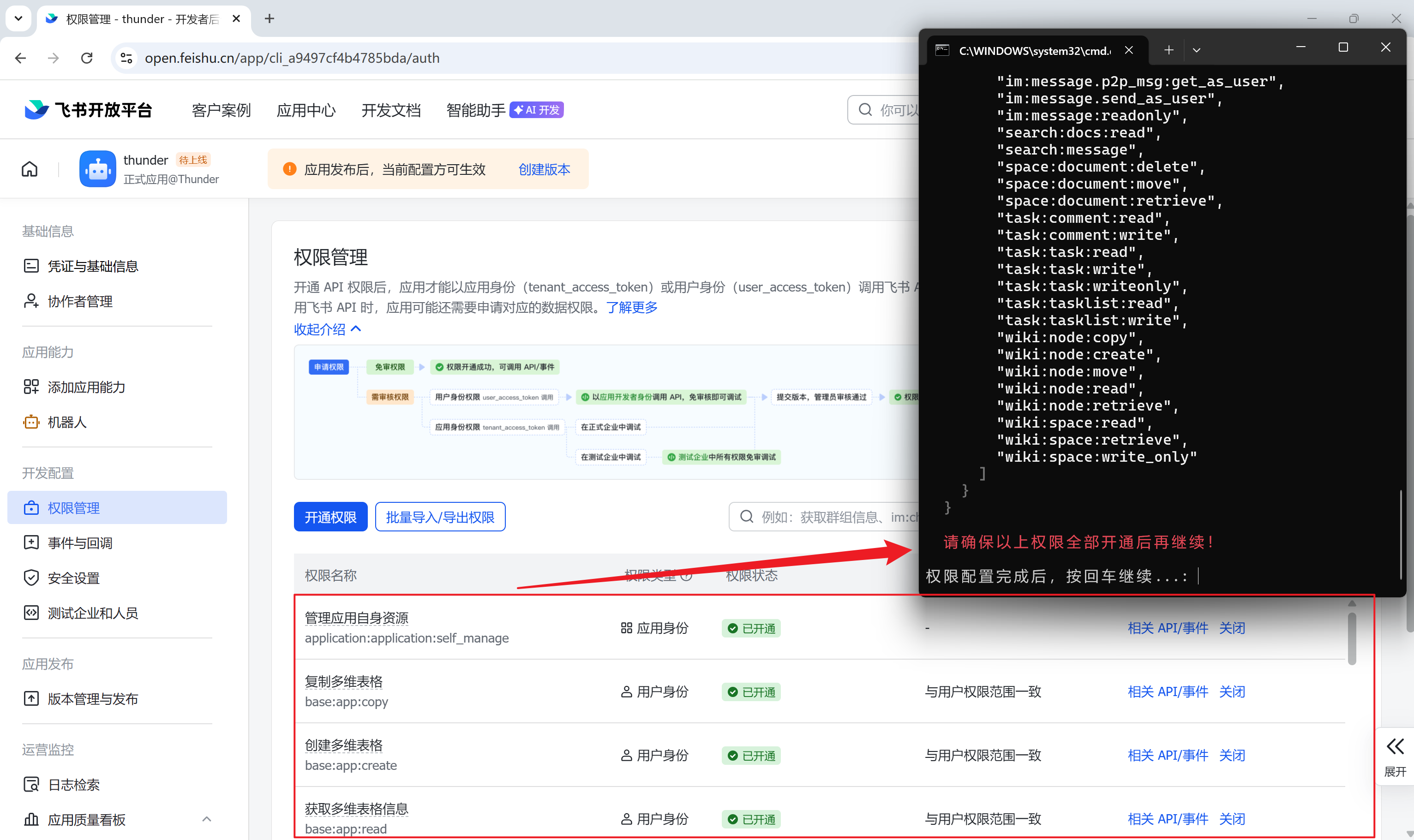Screen dimensions: 1414x840
Task: Open site information icon in address bar
Action: (x=127, y=58)
